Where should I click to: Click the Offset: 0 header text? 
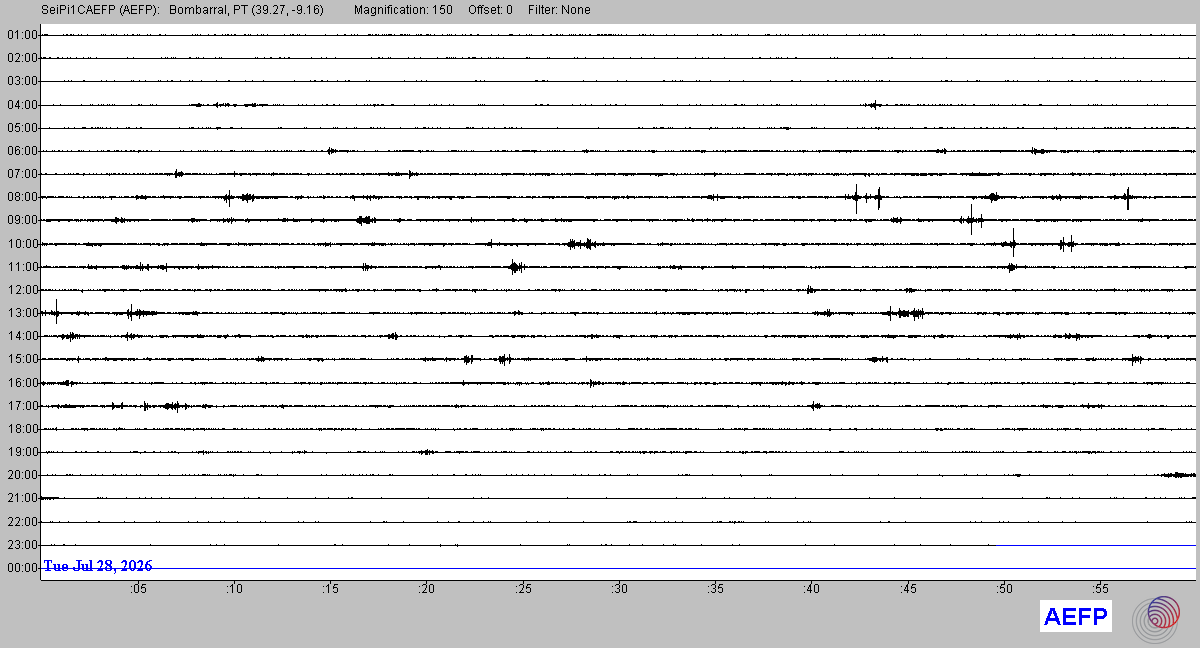(x=490, y=10)
